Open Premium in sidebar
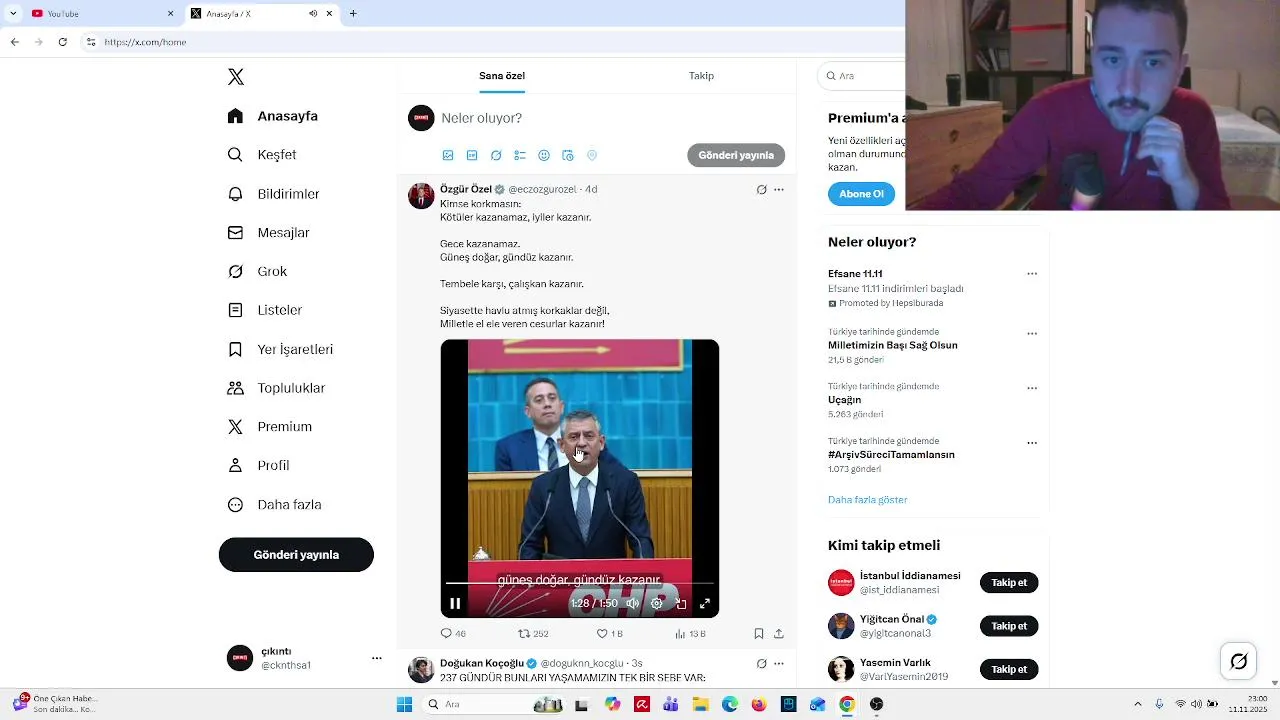Viewport: 1280px width, 720px height. click(x=270, y=427)
